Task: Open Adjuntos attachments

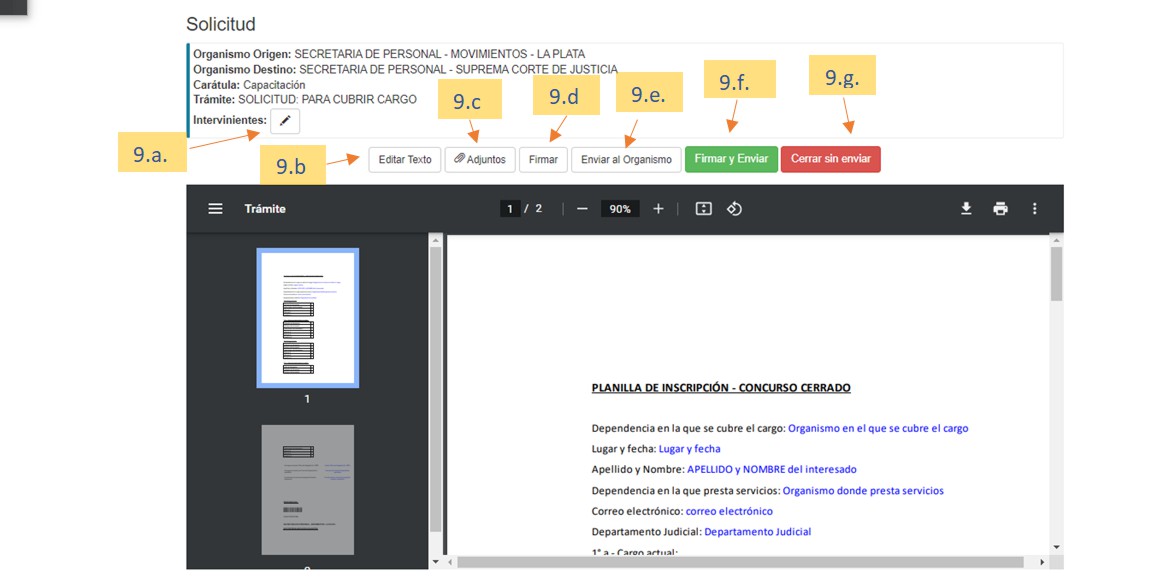Action: (x=480, y=160)
